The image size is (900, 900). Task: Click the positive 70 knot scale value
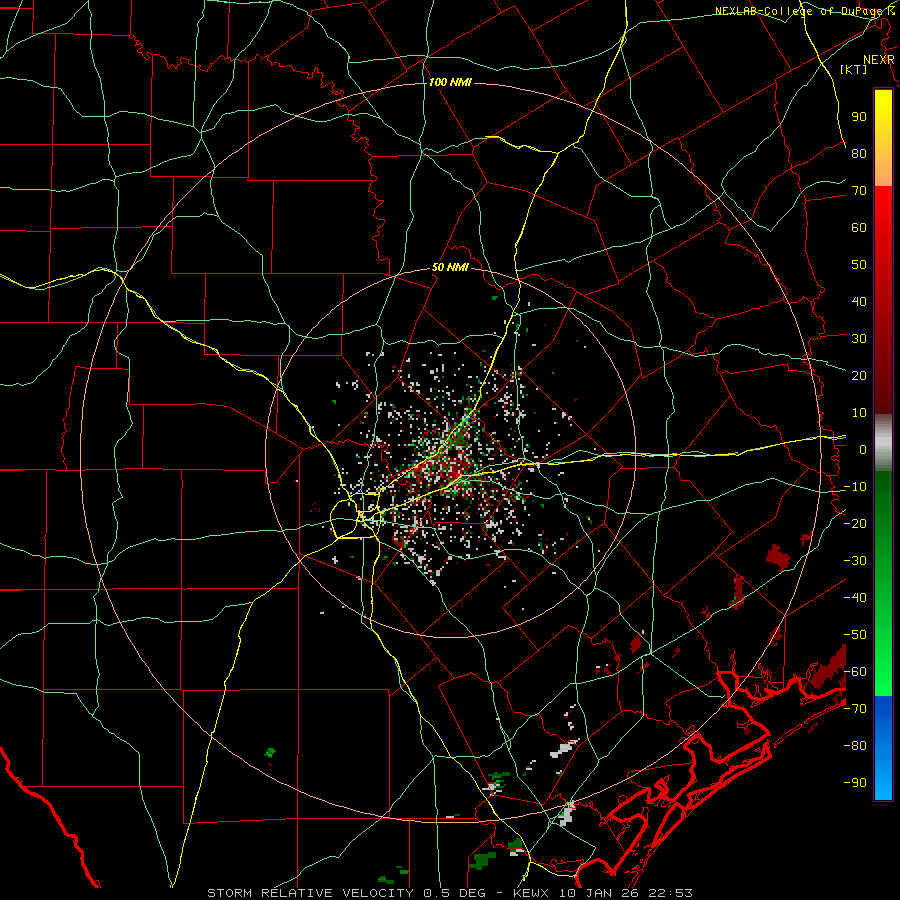859,191
